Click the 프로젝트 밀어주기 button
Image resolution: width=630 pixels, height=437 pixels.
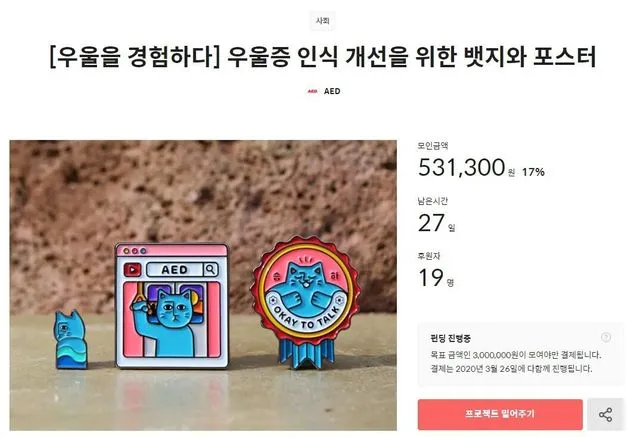500,415
